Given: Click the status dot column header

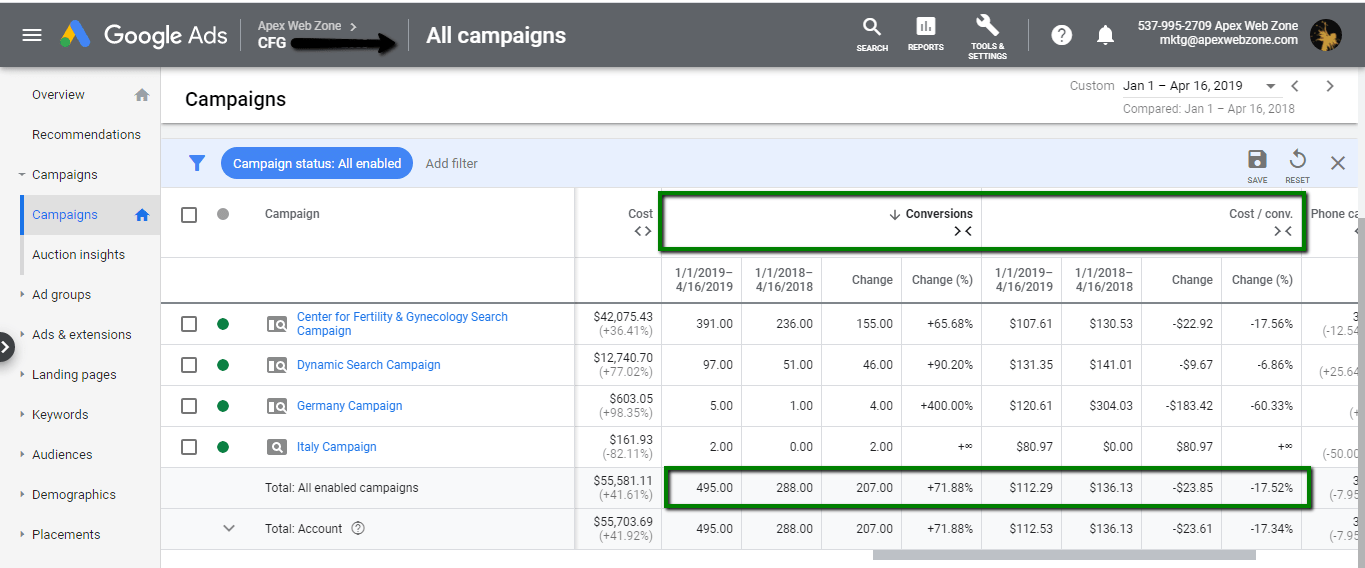Looking at the screenshot, I should point(223,214).
